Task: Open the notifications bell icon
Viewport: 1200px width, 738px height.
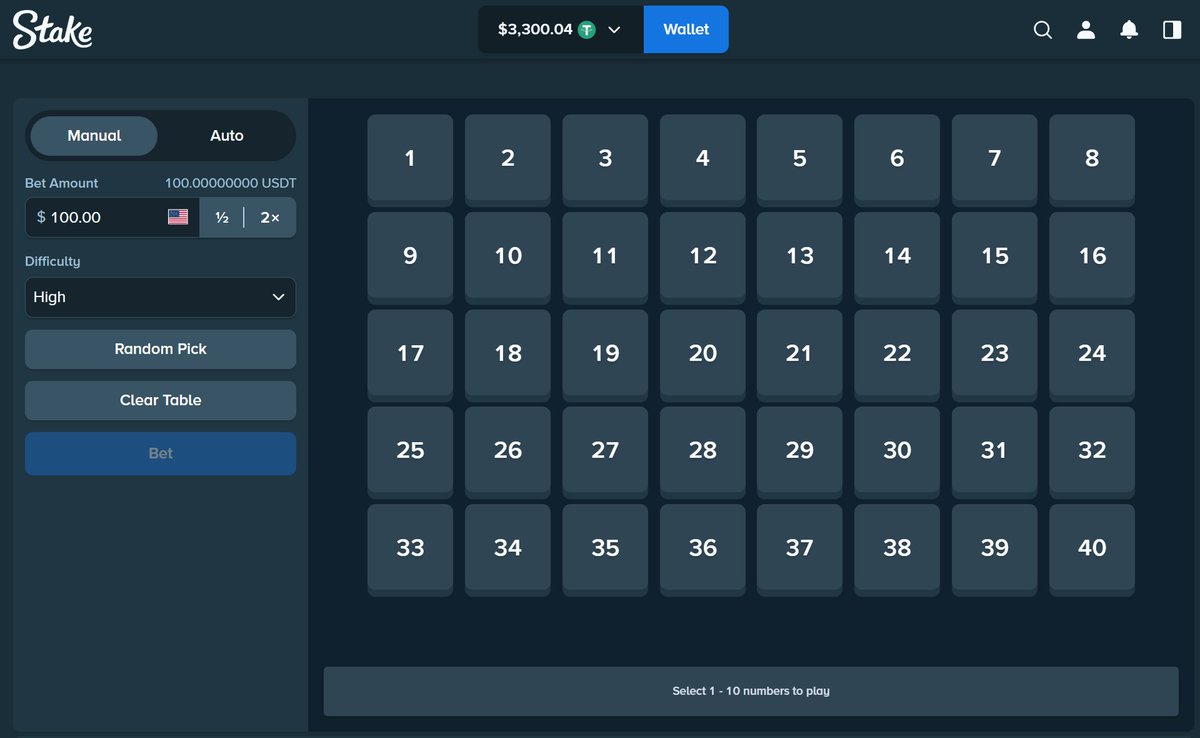Action: 1129,30
